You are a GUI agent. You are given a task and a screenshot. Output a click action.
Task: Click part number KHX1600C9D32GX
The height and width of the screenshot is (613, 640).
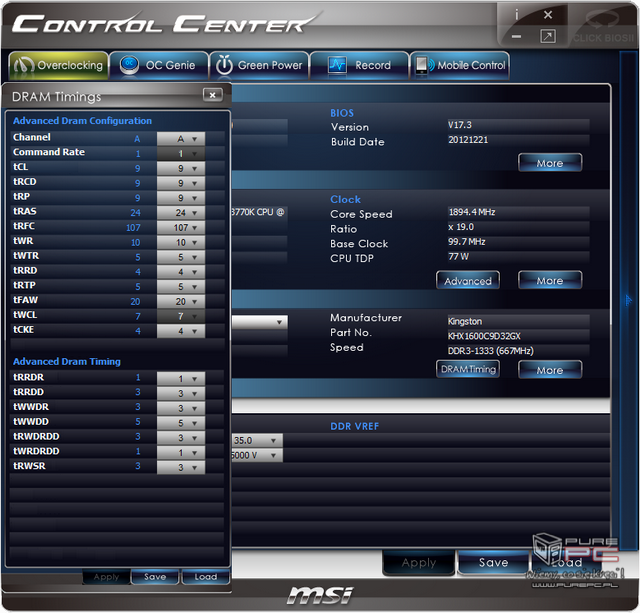[x=484, y=336]
